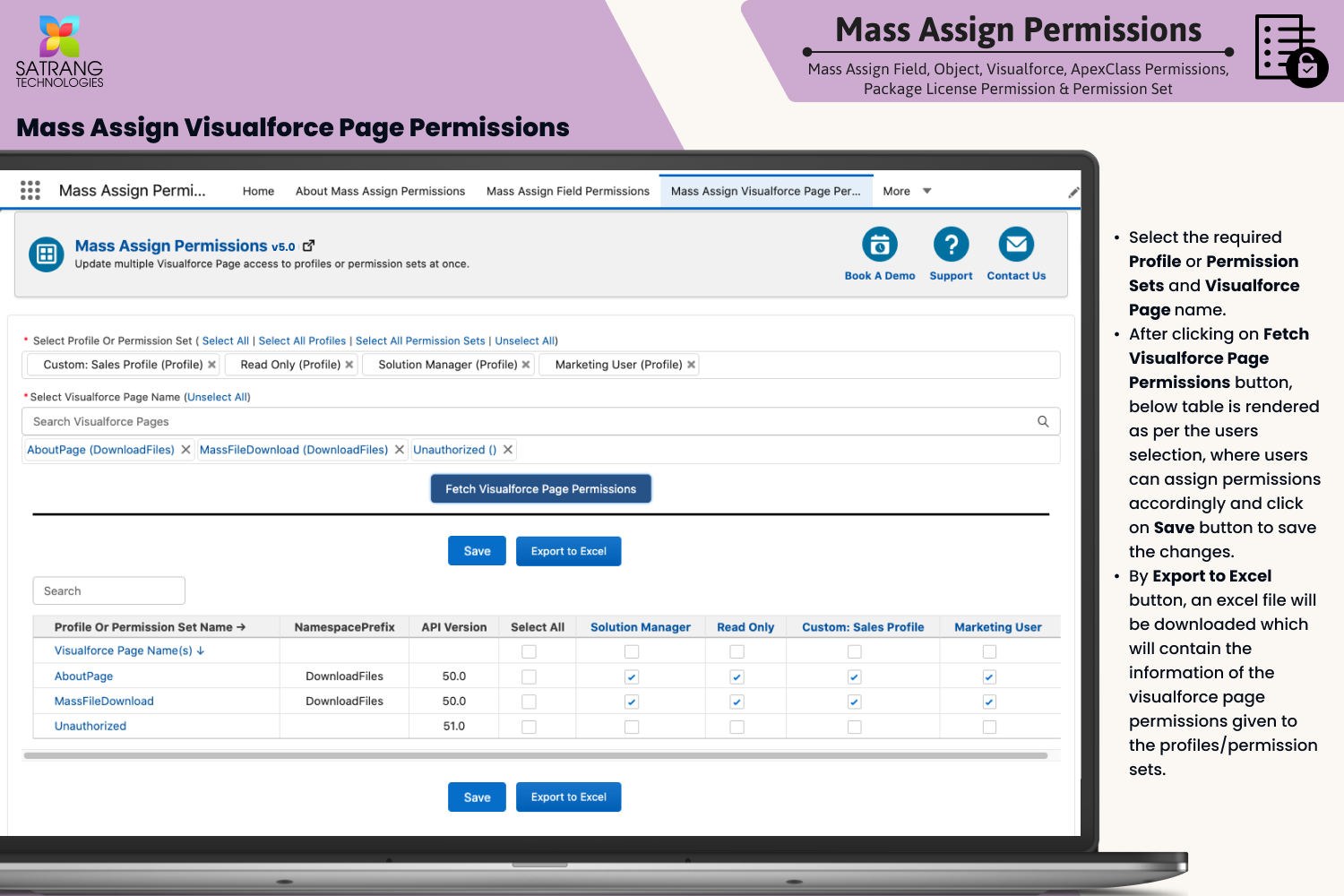
Task: Click the Support question mark icon
Action: tap(951, 245)
